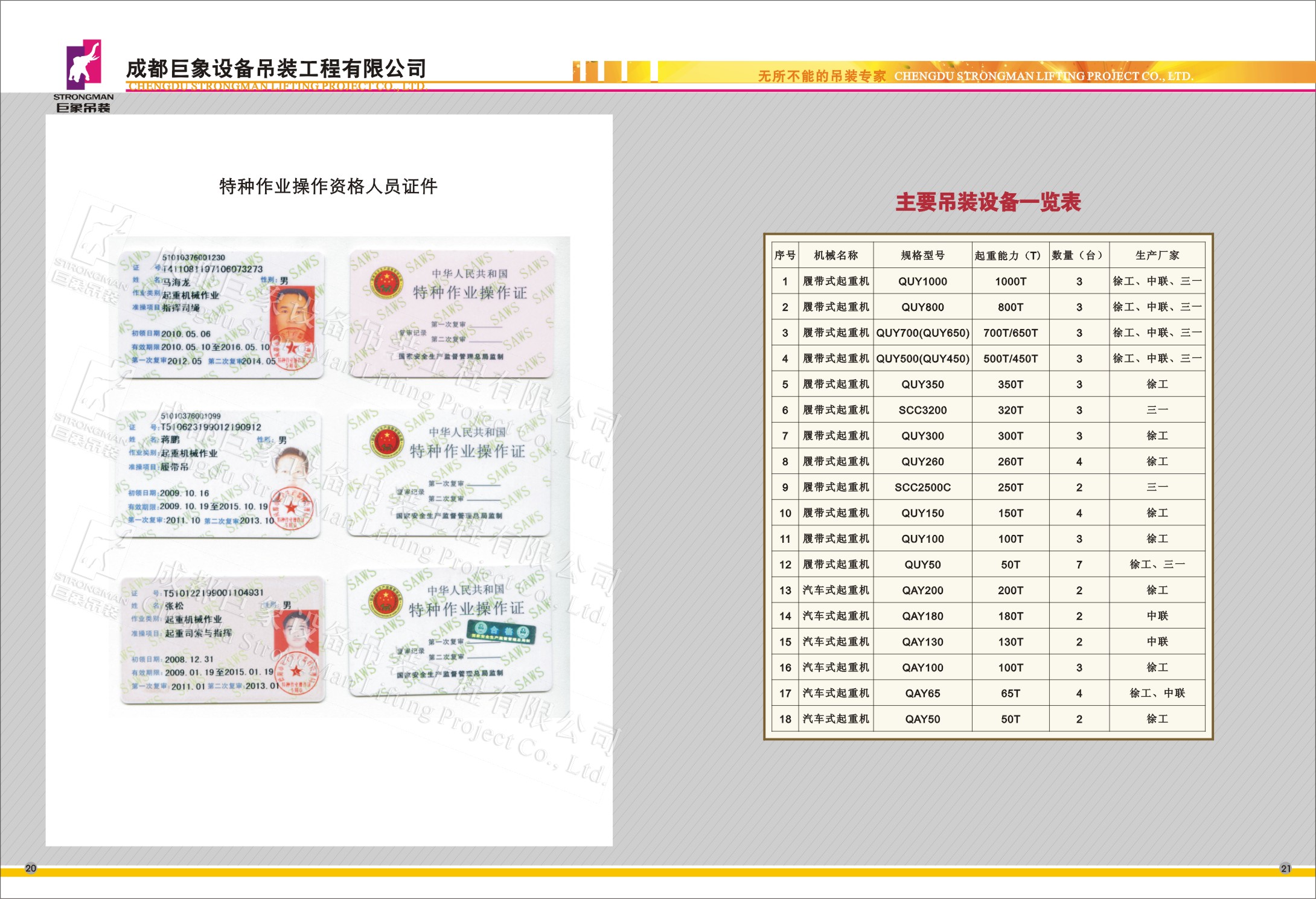Click the red star stamp on 蒋鹏 card
The height and width of the screenshot is (899, 1316).
(292, 508)
